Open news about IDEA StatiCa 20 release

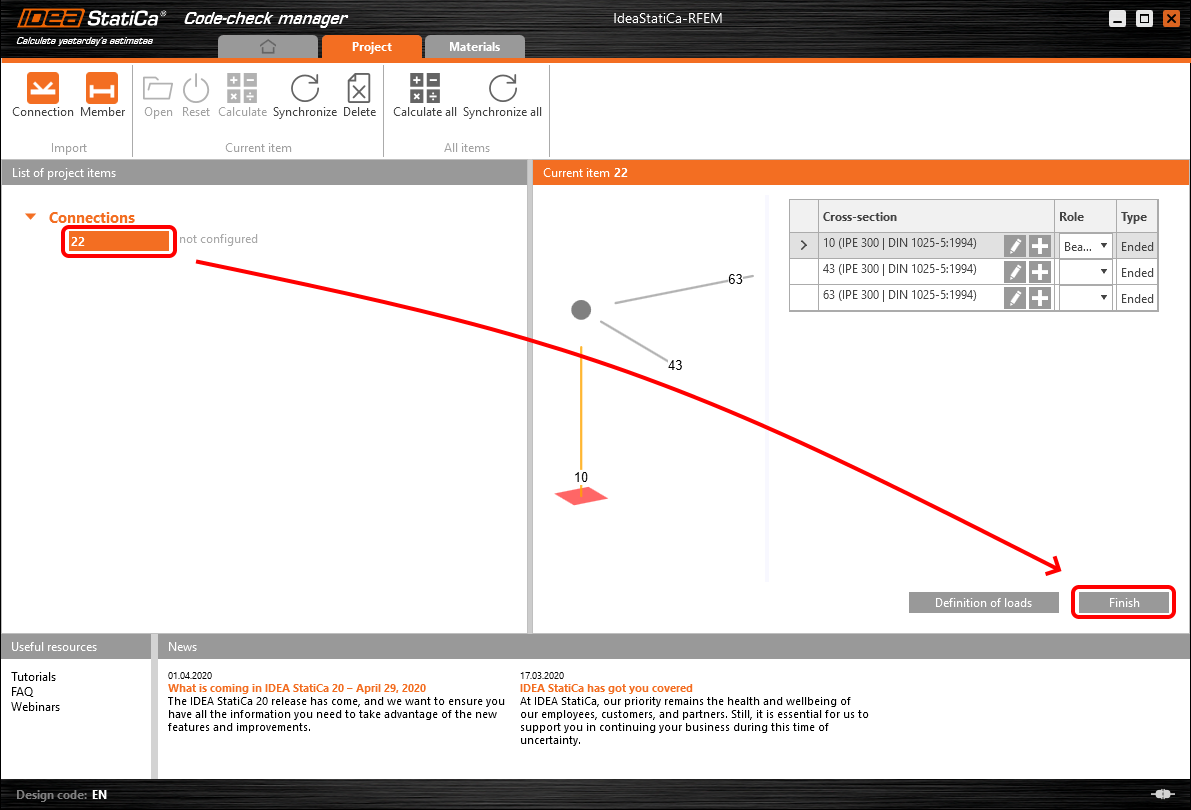(297, 688)
